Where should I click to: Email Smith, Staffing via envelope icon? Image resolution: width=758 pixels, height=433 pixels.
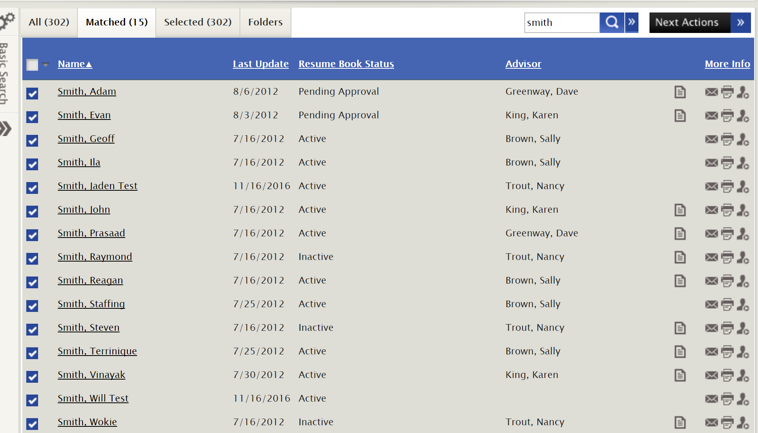[711, 304]
